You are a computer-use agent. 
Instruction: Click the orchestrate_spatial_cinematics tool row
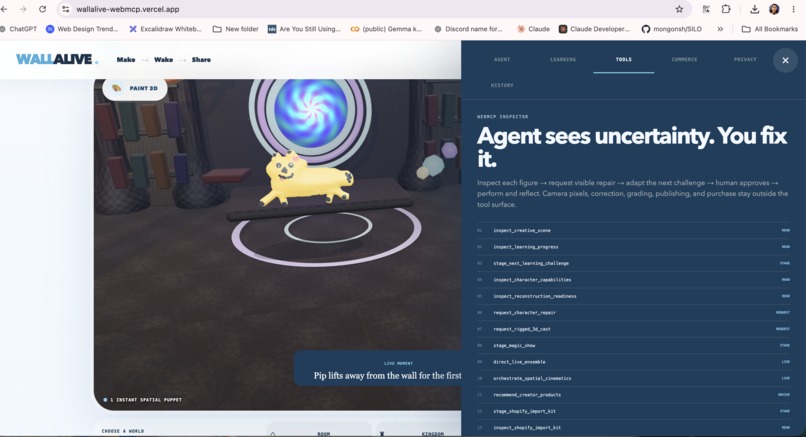[x=633, y=378]
